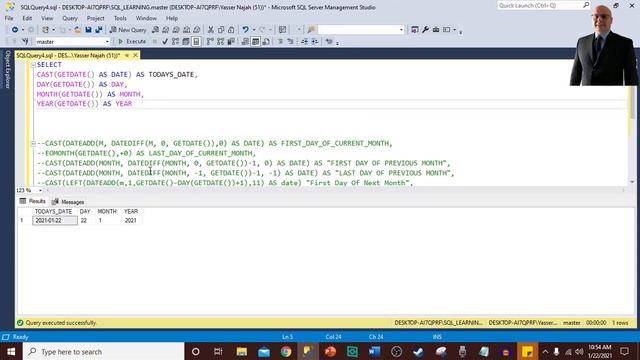640x360 pixels.
Task: Select Results to Grid mode
Action: tap(256, 41)
